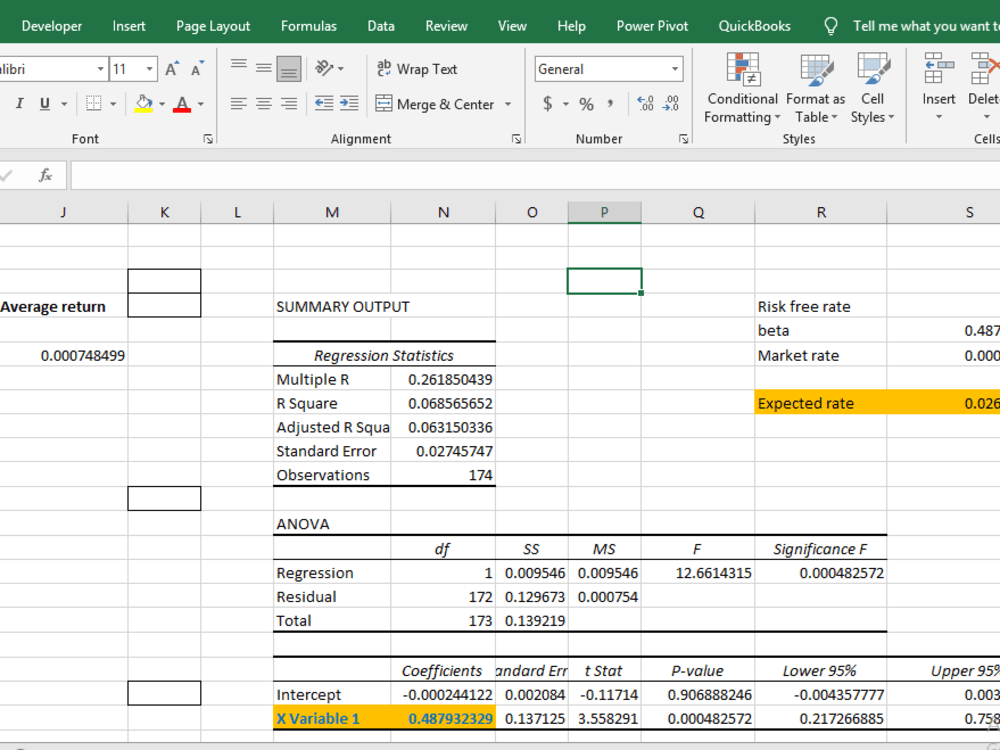Click Merge & Center
This screenshot has width=1000, height=750.
(435, 104)
